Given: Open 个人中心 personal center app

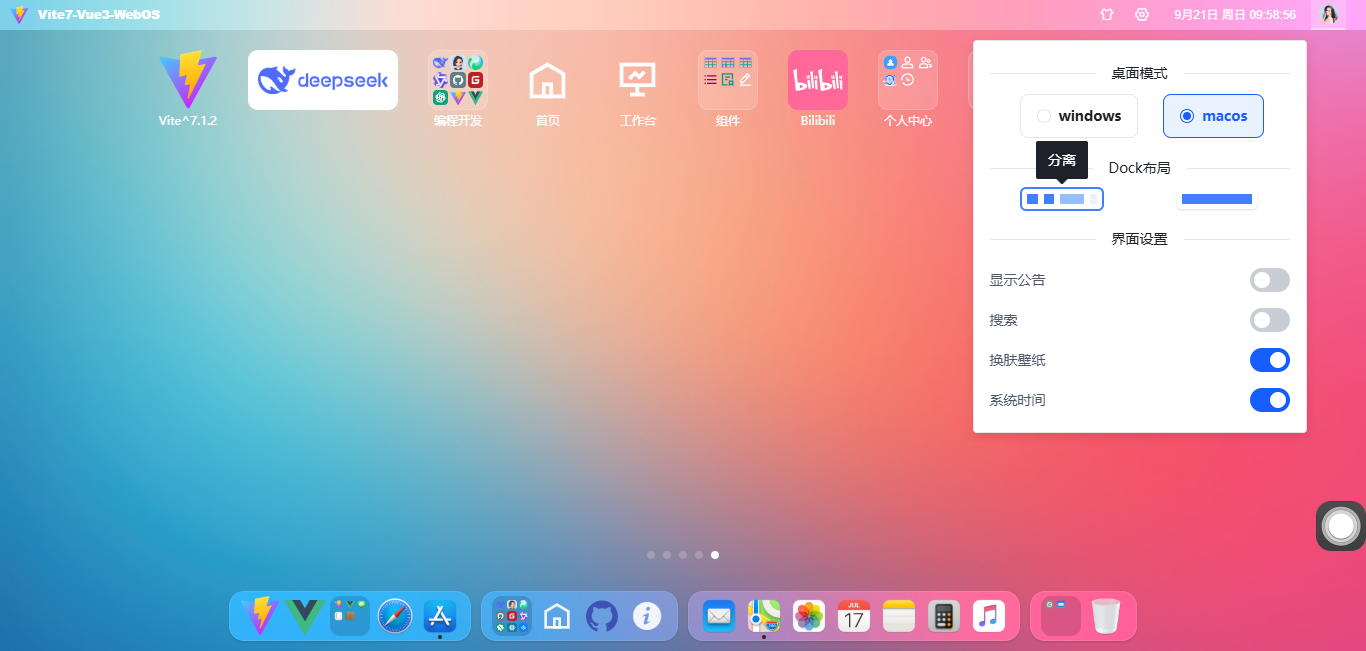Looking at the screenshot, I should point(907,80).
